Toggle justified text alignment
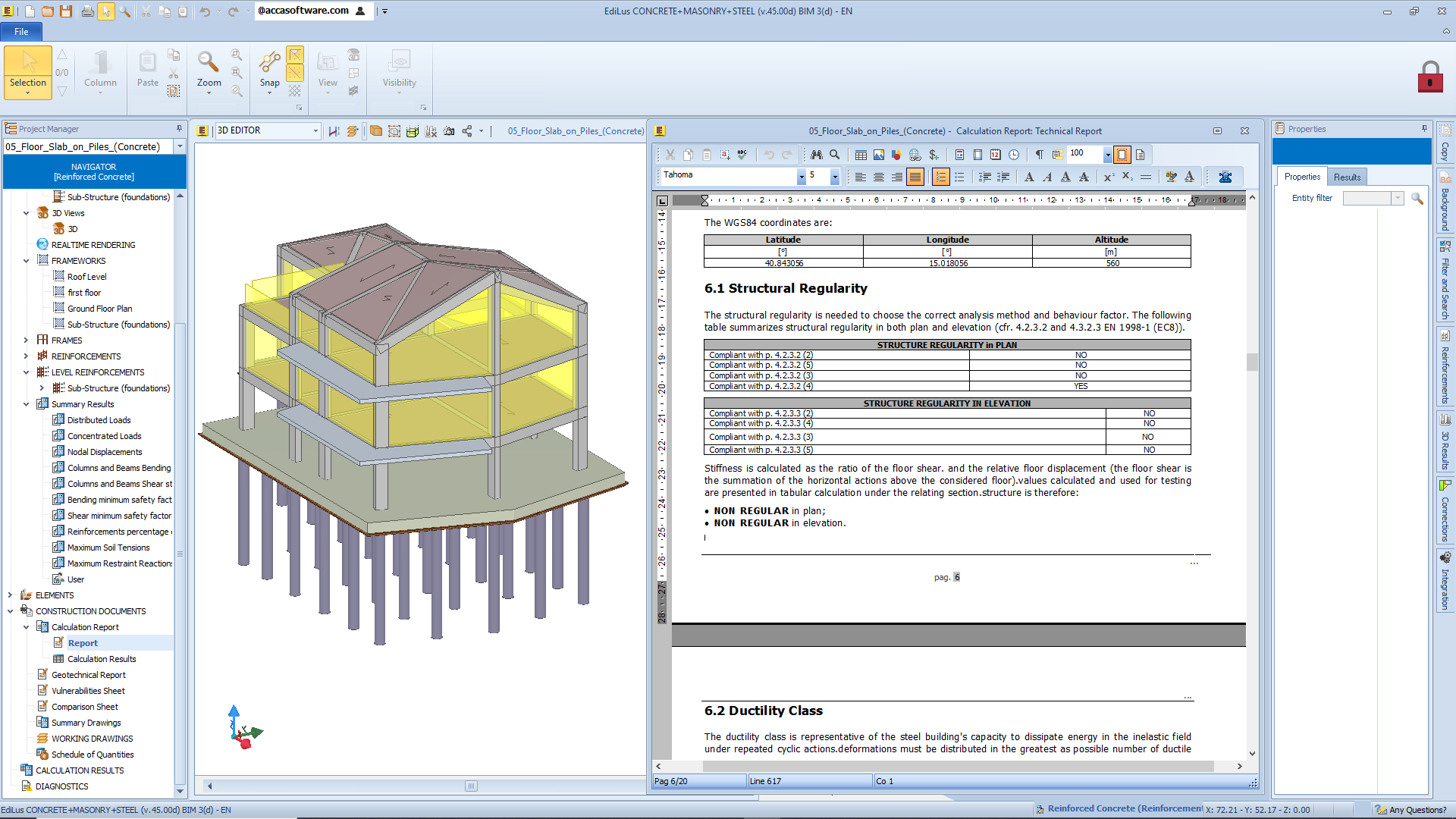 tap(915, 177)
